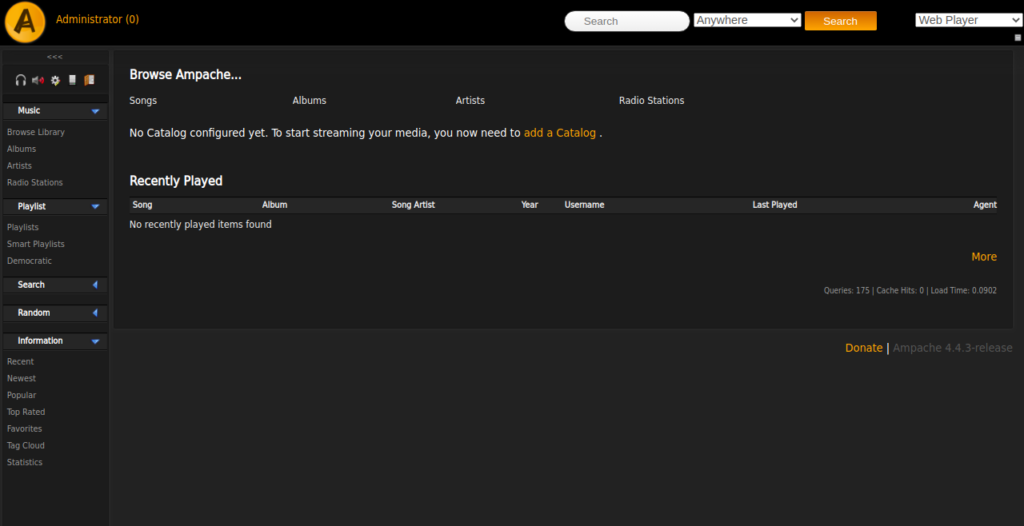Open Favorites under Information
1024x526 pixels.
click(25, 429)
